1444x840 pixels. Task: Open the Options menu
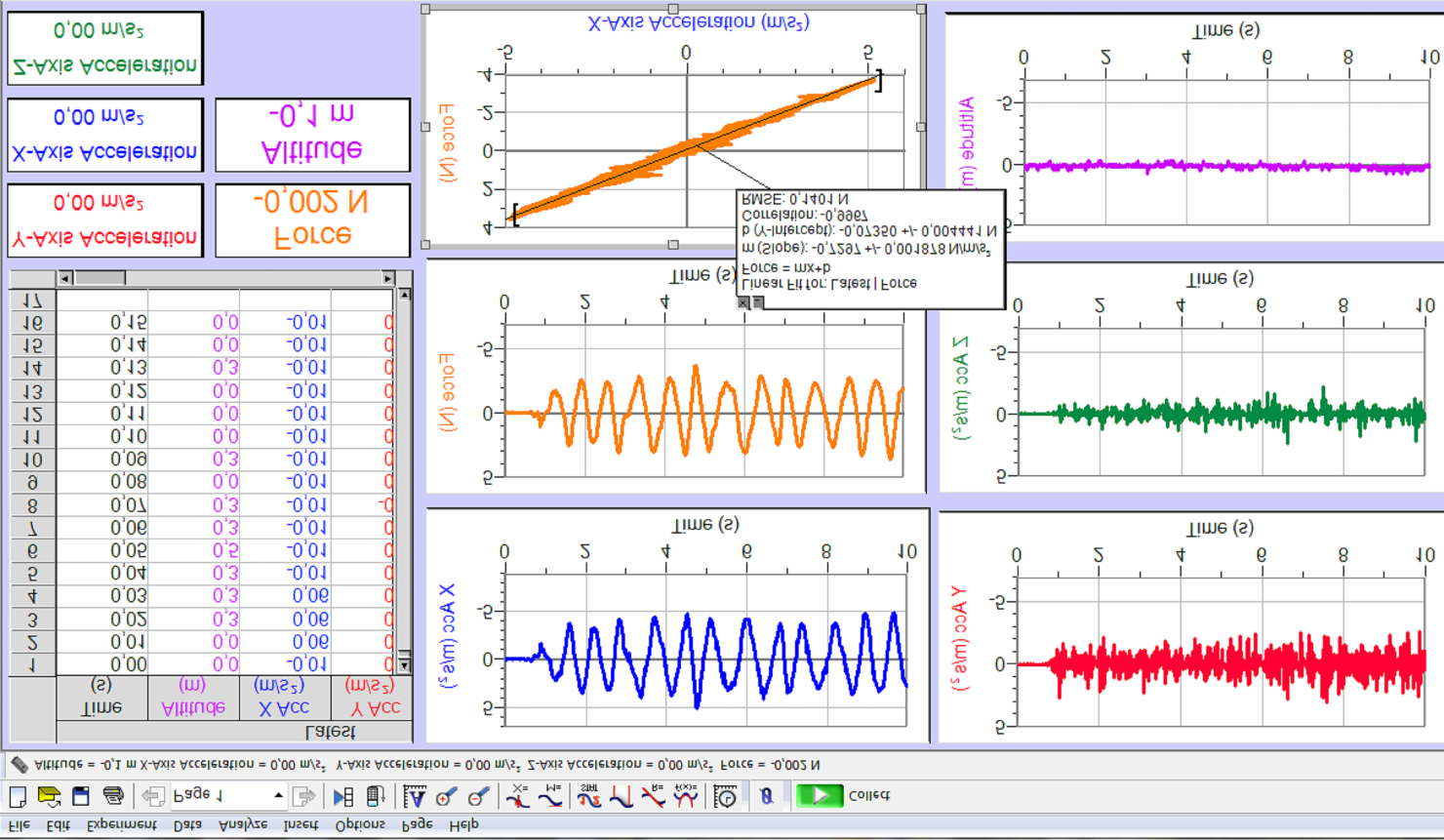pyautogui.click(x=360, y=825)
